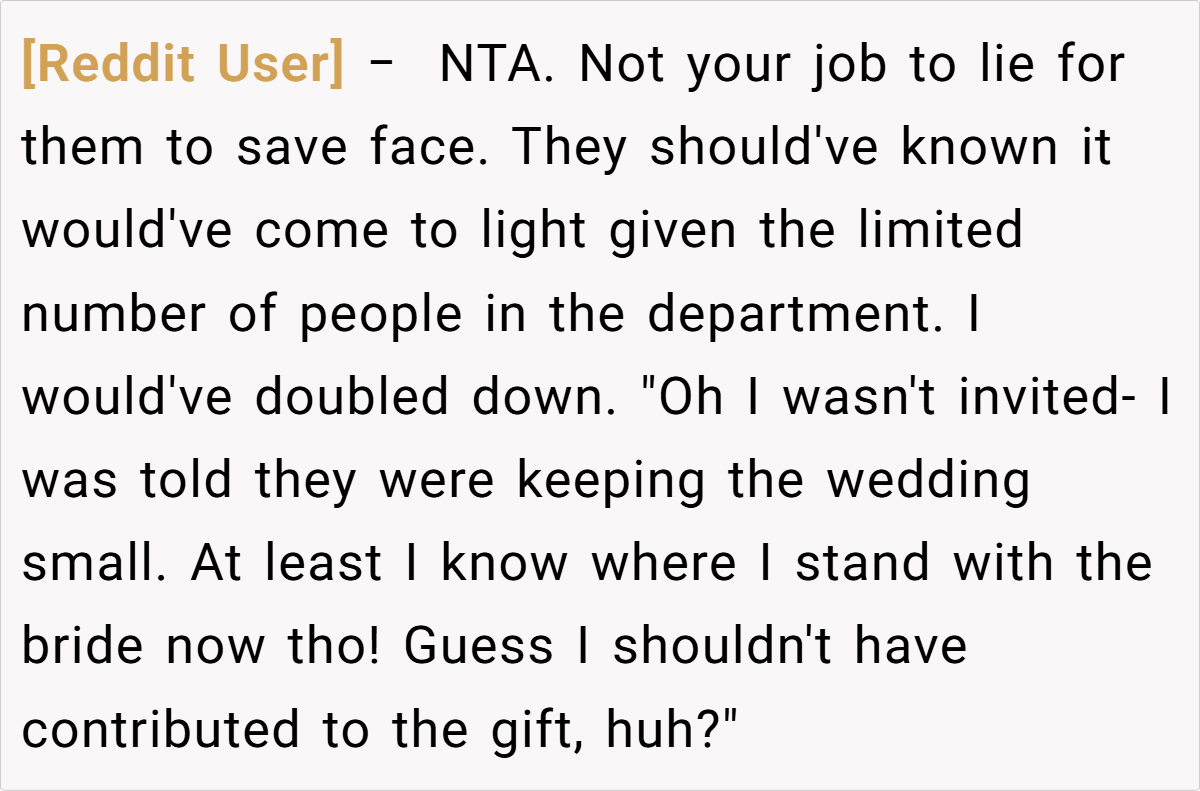Click the word "limited" in the comment
Screen dimensions: 1200x791
coord(940,231)
